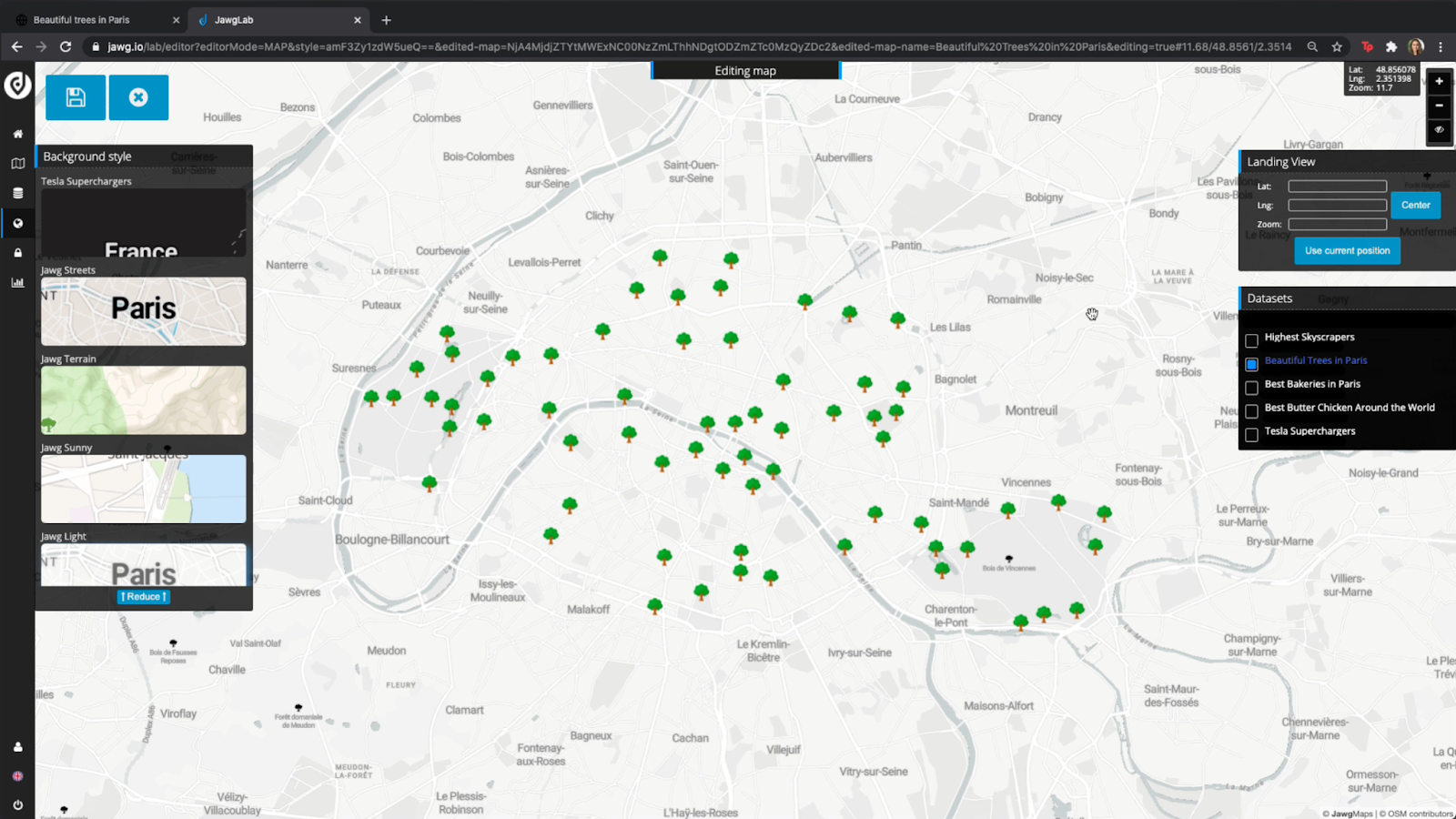Image resolution: width=1456 pixels, height=819 pixels.
Task: Open the home icon in left sidebar
Action: pyautogui.click(x=17, y=134)
